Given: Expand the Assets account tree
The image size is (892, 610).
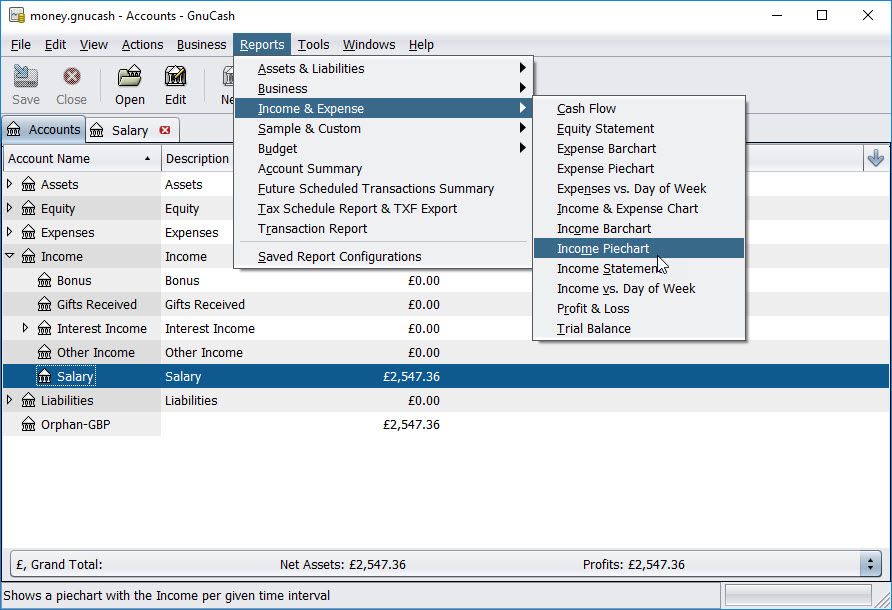Looking at the screenshot, I should coord(8,184).
